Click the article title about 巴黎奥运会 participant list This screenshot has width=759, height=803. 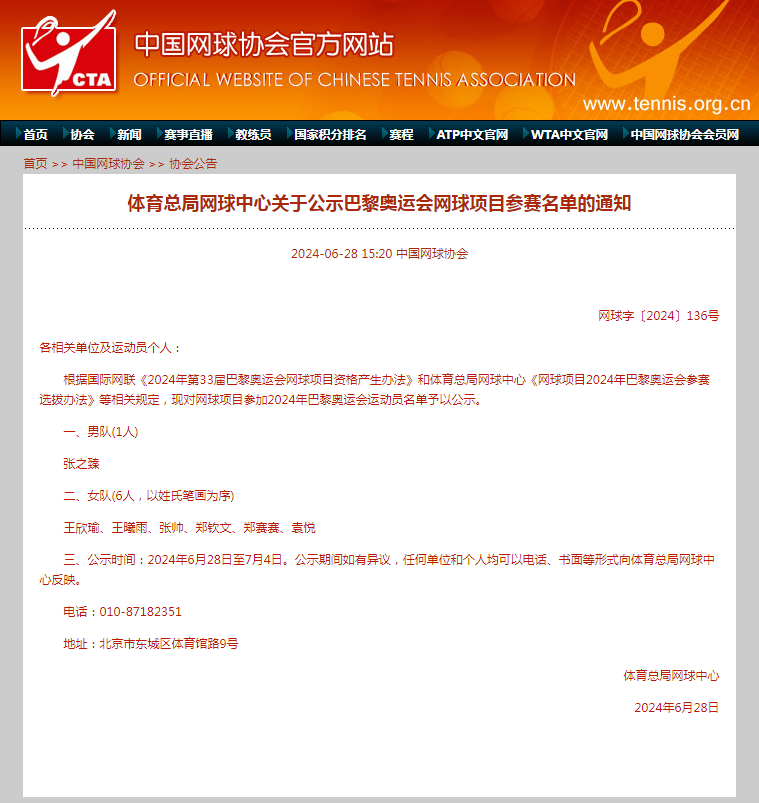tap(379, 203)
